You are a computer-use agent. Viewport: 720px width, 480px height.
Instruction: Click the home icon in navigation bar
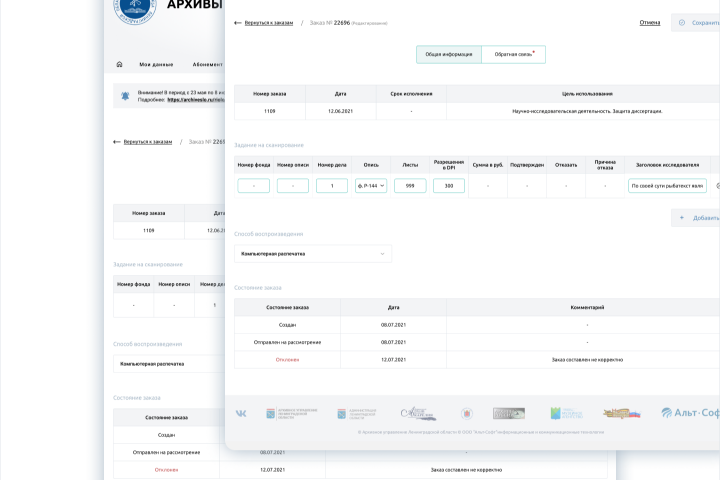119,64
